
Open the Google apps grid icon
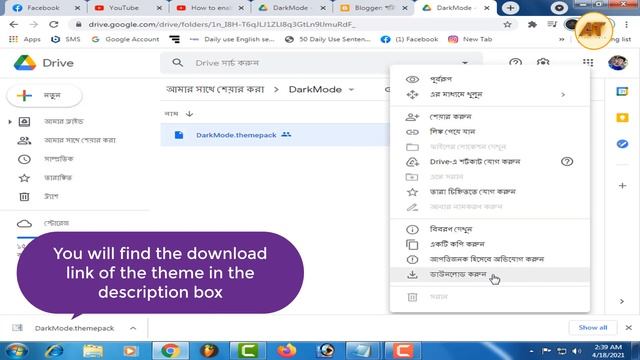[588, 62]
